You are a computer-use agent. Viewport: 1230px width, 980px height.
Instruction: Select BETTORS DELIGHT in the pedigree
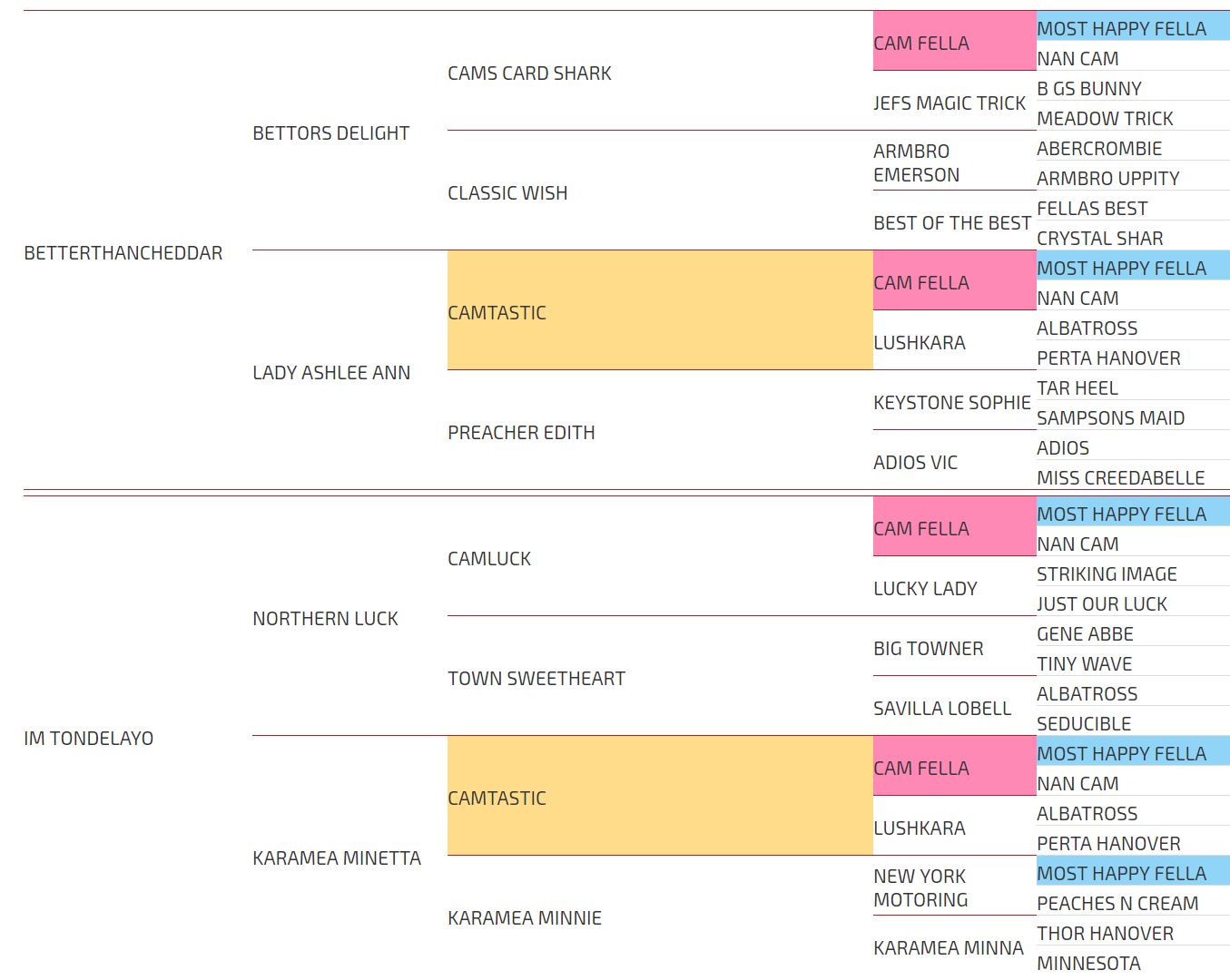click(x=330, y=133)
